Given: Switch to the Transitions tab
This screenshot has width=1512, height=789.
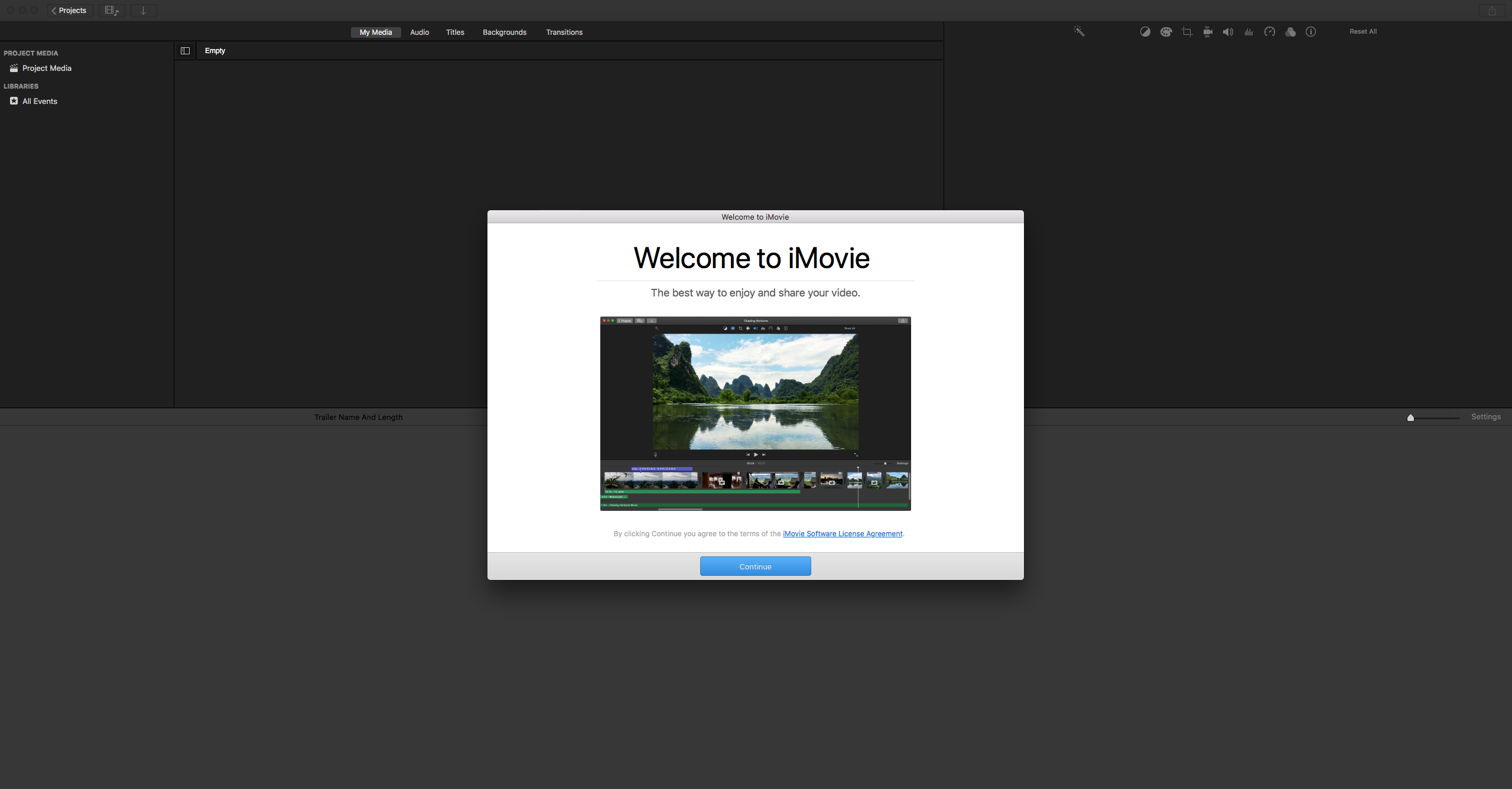Looking at the screenshot, I should coord(564,32).
